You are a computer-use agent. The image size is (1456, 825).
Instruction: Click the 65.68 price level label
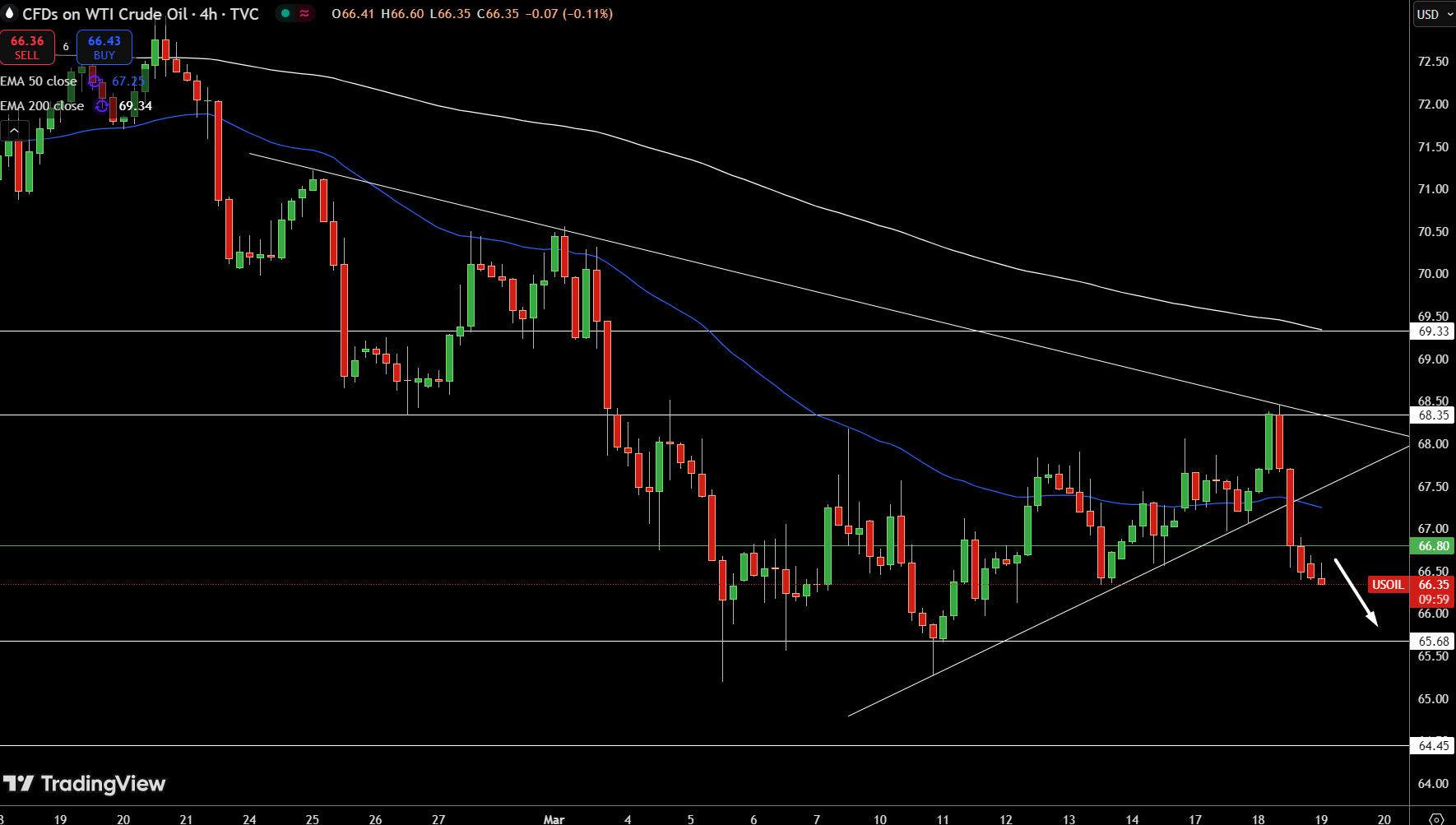pos(1433,642)
